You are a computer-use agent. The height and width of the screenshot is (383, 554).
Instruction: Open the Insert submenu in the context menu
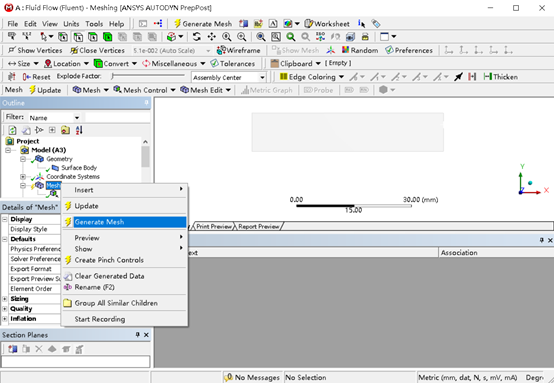(x=124, y=190)
